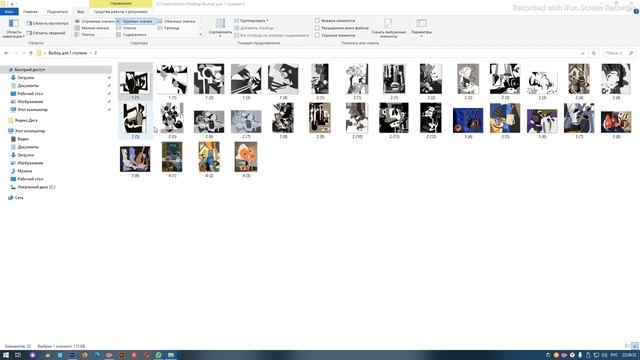Choose Огромные значки layout

tap(94, 21)
